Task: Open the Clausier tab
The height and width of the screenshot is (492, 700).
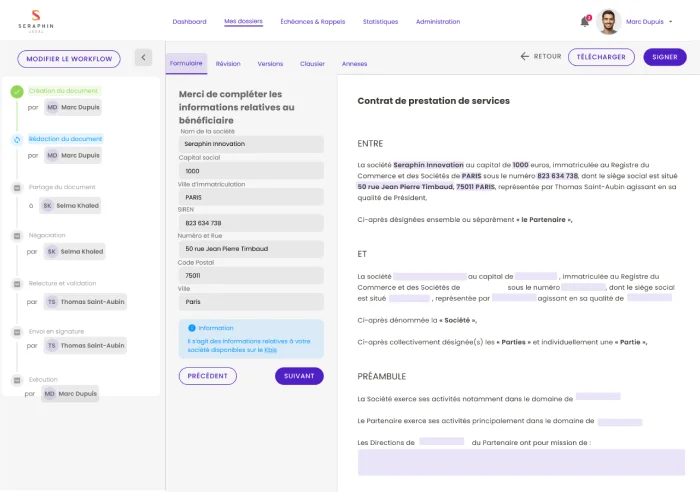Action: (x=312, y=64)
